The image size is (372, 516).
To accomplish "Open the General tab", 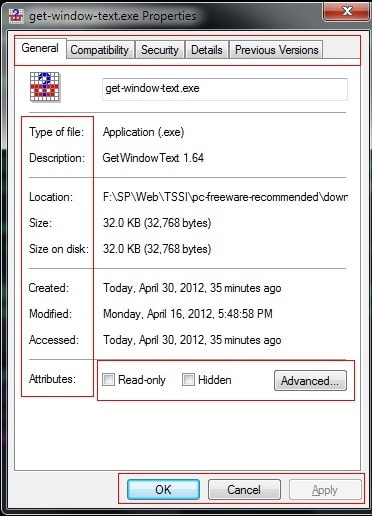I will 40,48.
